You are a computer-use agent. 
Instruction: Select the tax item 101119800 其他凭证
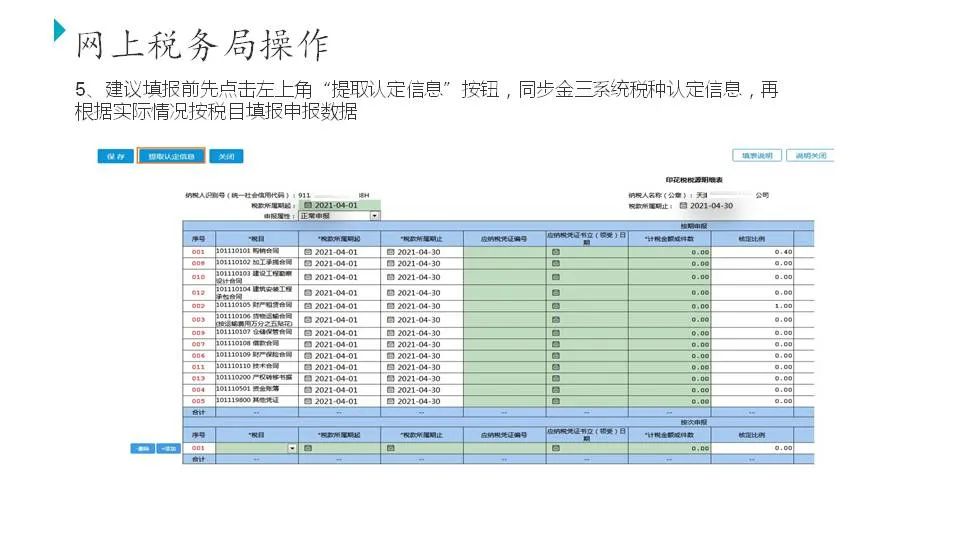tap(247, 400)
